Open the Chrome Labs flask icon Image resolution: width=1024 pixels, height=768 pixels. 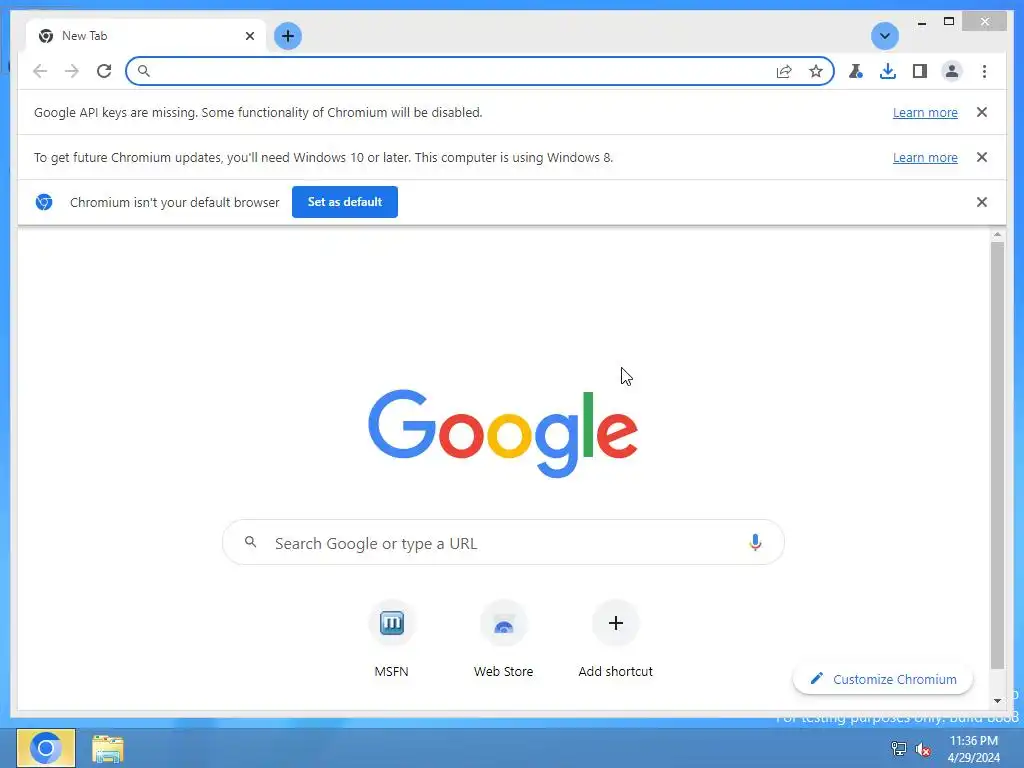click(x=856, y=71)
